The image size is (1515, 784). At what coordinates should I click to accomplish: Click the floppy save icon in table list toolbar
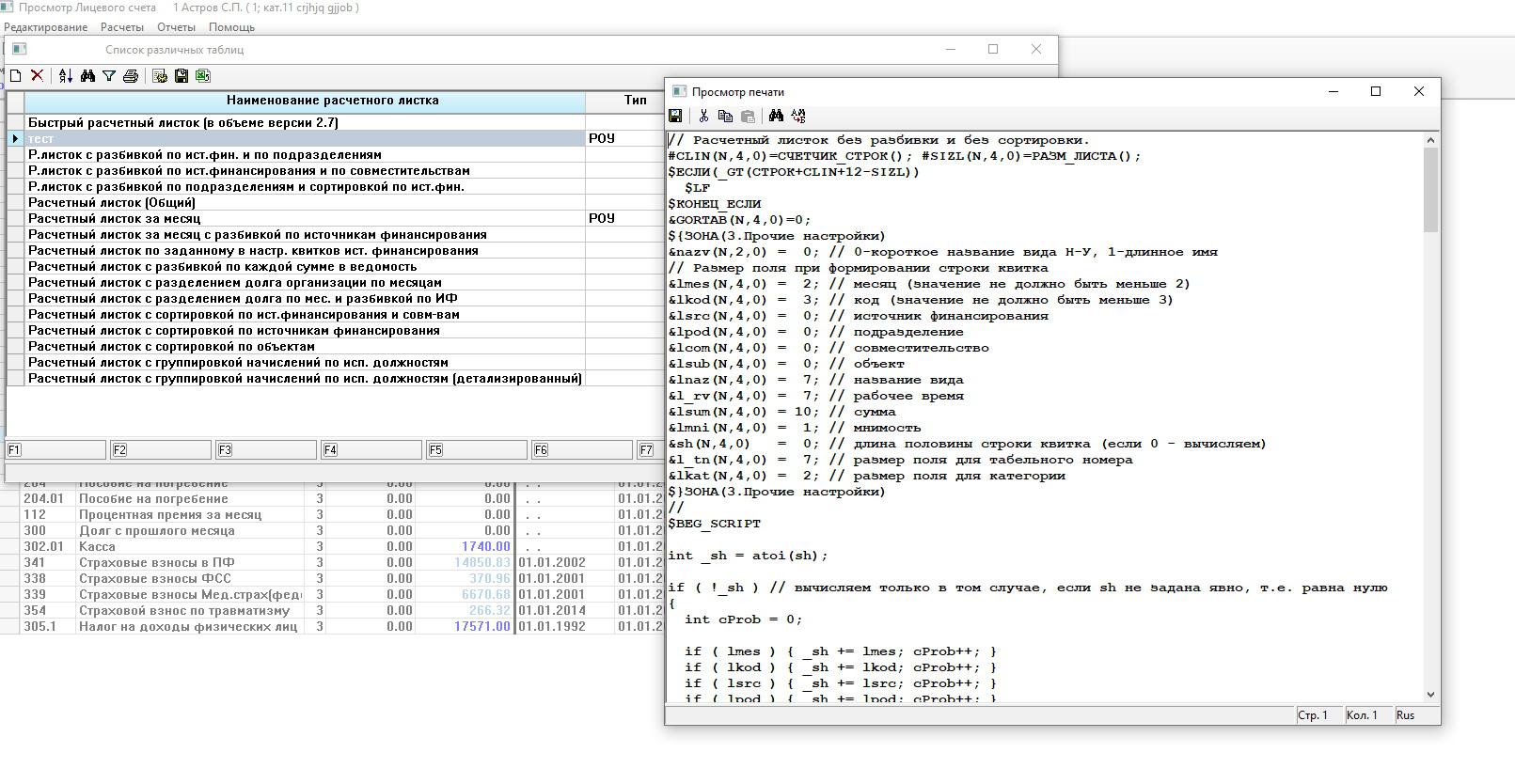pos(181,76)
